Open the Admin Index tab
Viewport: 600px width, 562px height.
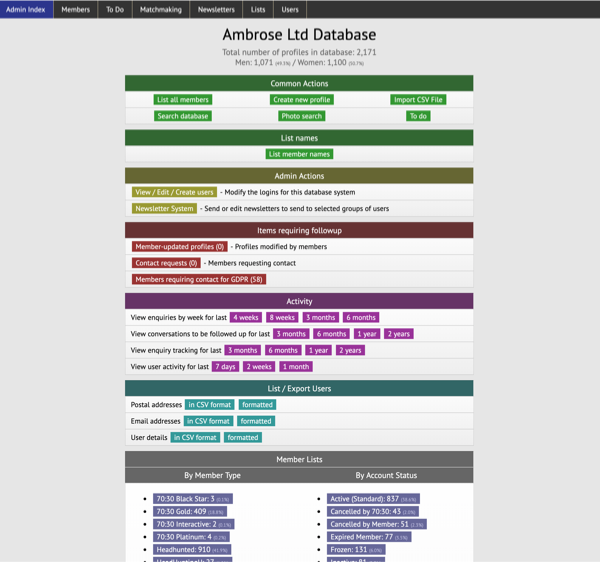(26, 10)
